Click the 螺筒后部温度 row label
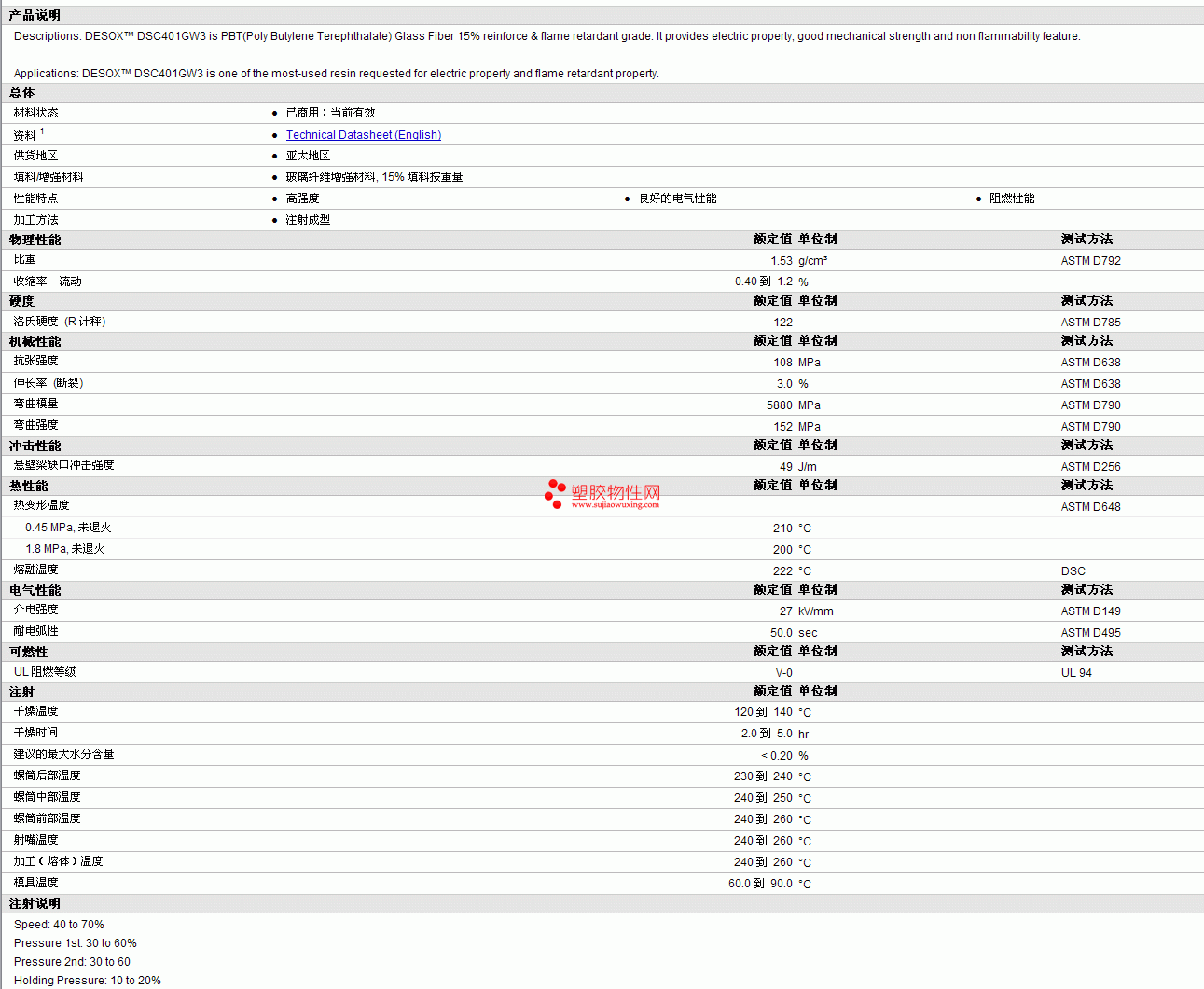This screenshot has width=1204, height=989. [47, 776]
